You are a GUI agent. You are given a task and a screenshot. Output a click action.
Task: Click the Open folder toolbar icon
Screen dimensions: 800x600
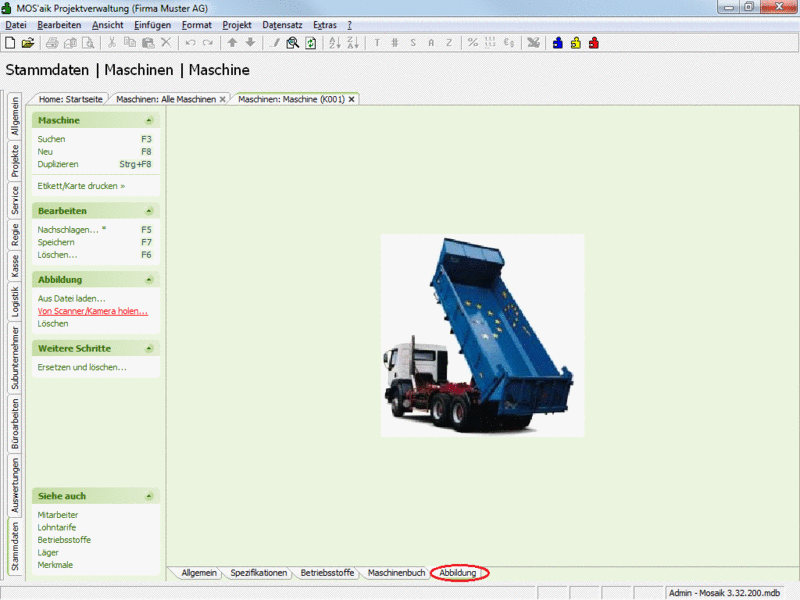(28, 43)
